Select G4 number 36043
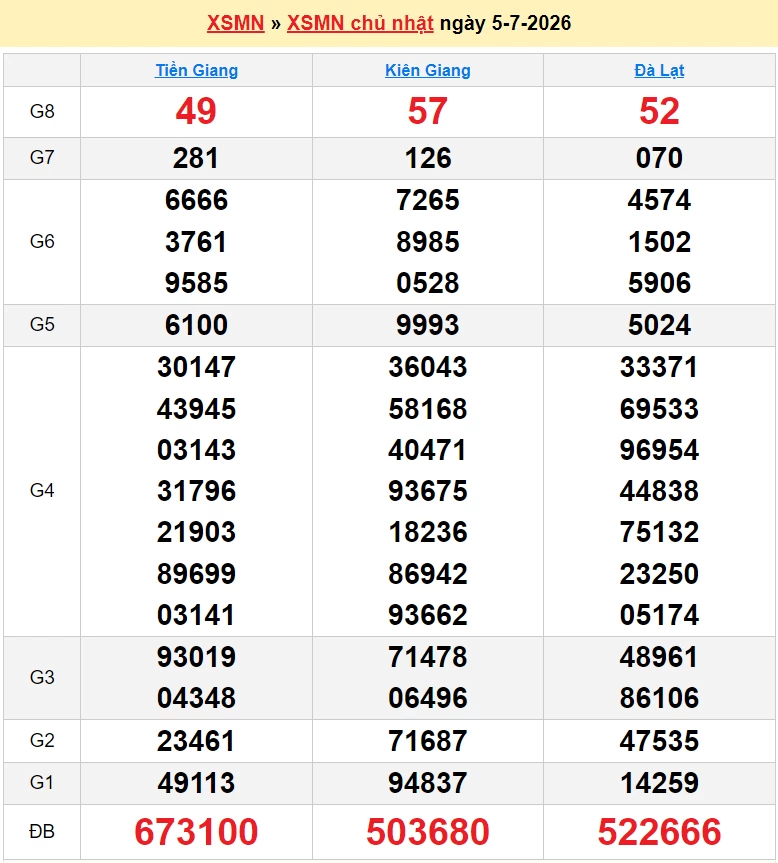This screenshot has width=778, height=863. (428, 367)
